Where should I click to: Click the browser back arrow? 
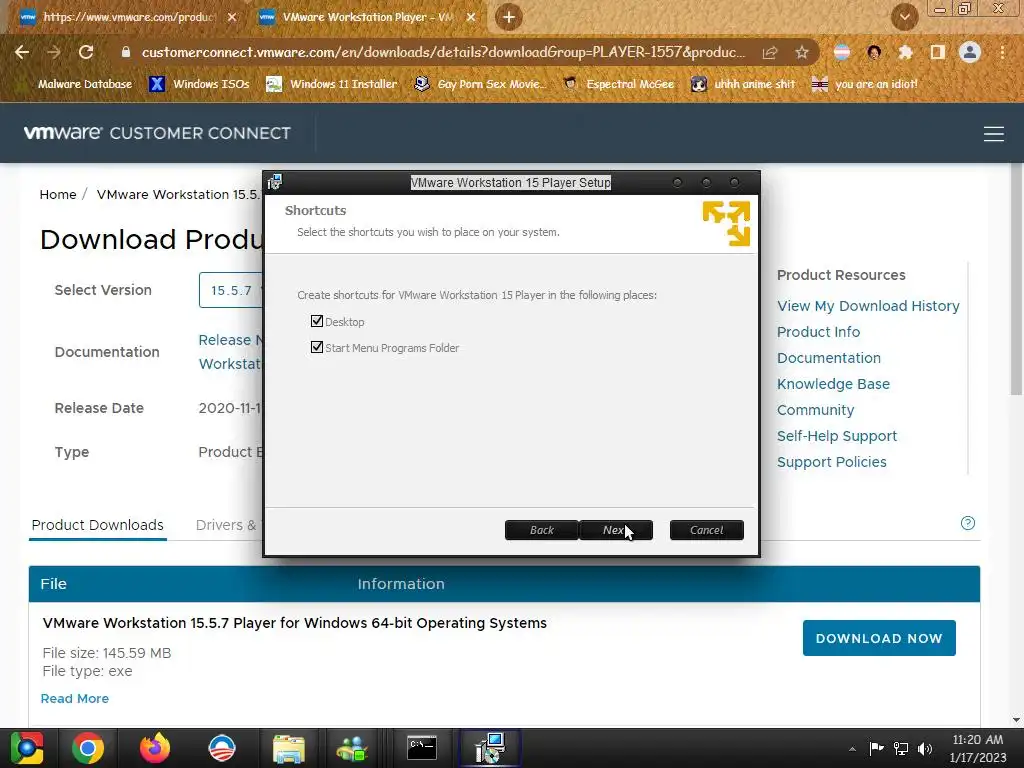[22, 52]
